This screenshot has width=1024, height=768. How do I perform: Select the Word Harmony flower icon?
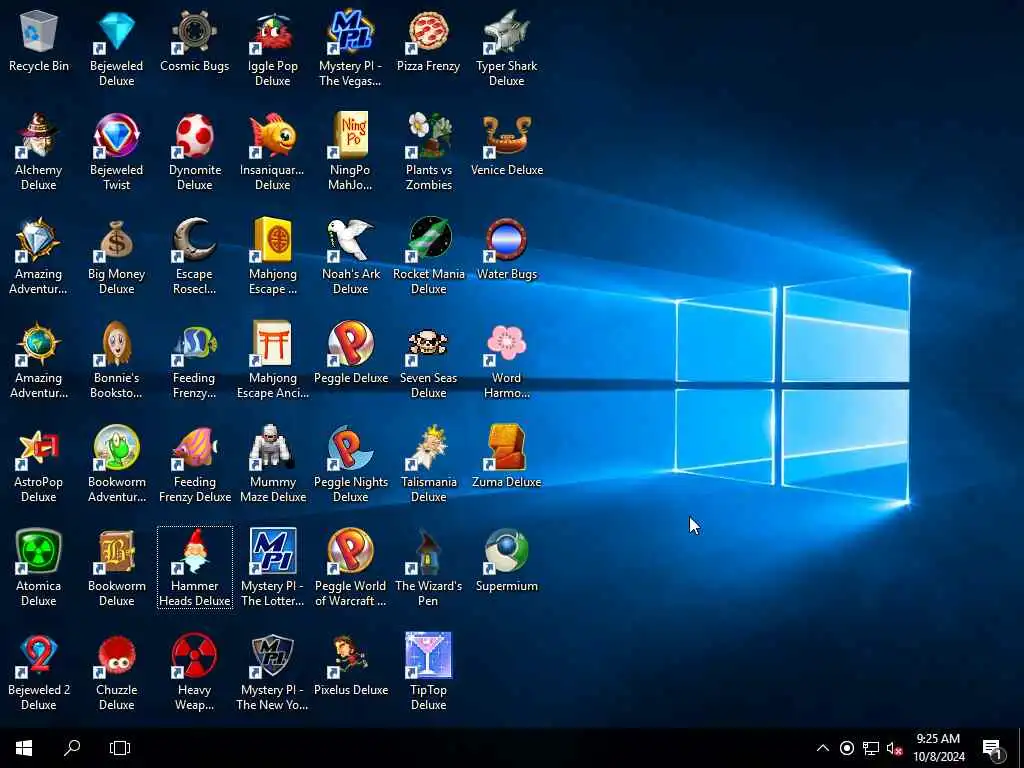click(507, 343)
